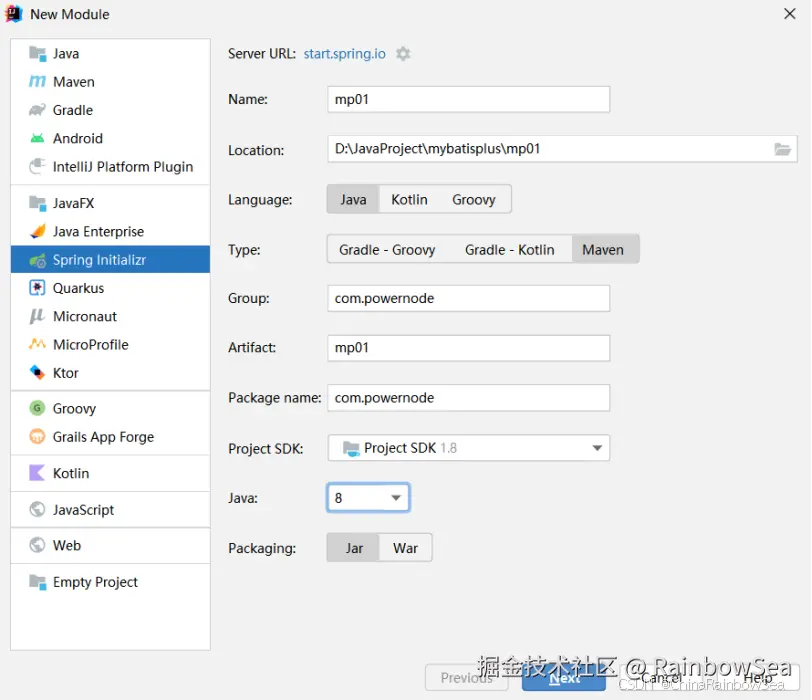Select Jar packaging
Screen dimensions: 812x700
tap(354, 548)
